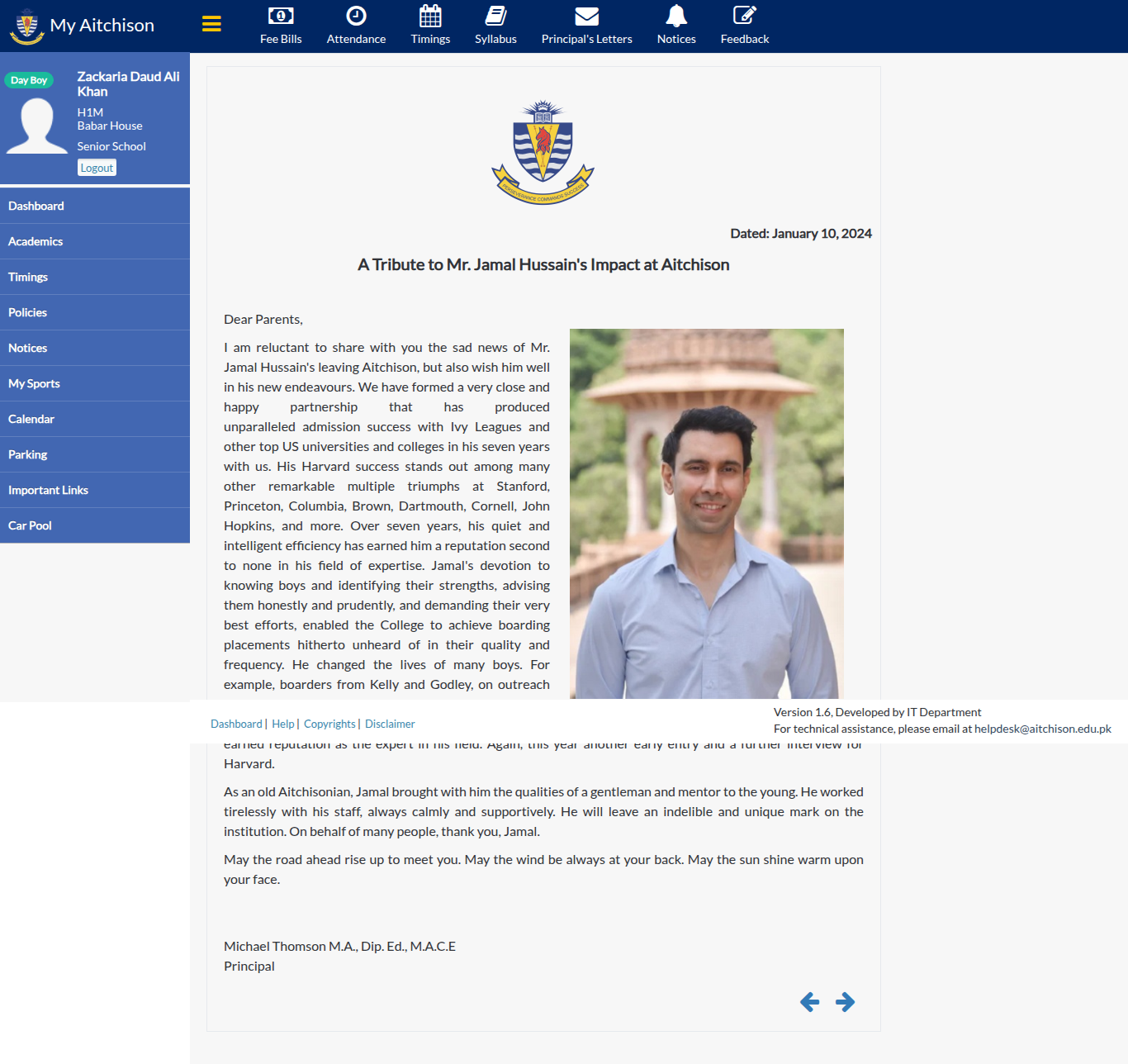Click the 'Senior School' text

pyautogui.click(x=111, y=146)
